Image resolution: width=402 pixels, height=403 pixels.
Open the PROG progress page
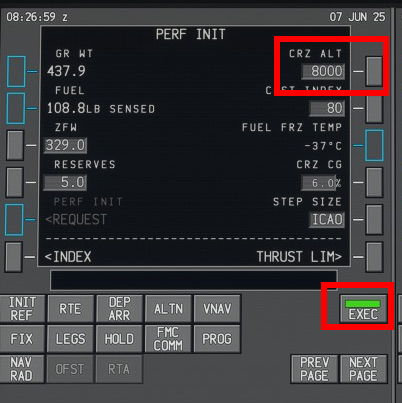coord(217,339)
